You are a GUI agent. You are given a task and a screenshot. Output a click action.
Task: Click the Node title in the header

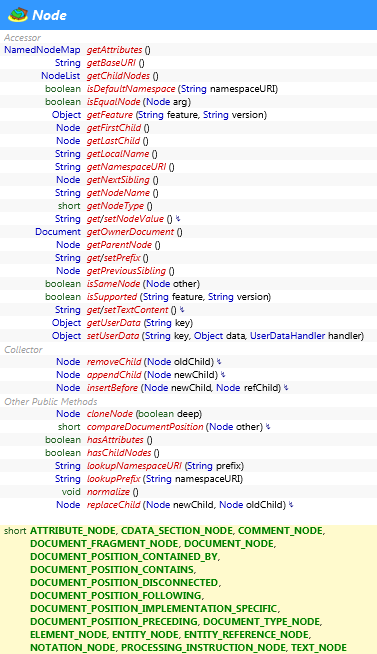point(49,15)
